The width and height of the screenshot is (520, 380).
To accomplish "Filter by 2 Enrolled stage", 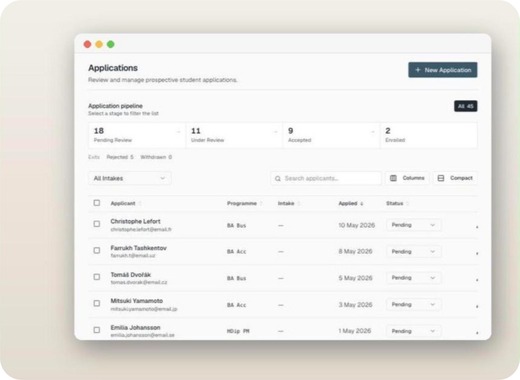I will click(x=429, y=135).
